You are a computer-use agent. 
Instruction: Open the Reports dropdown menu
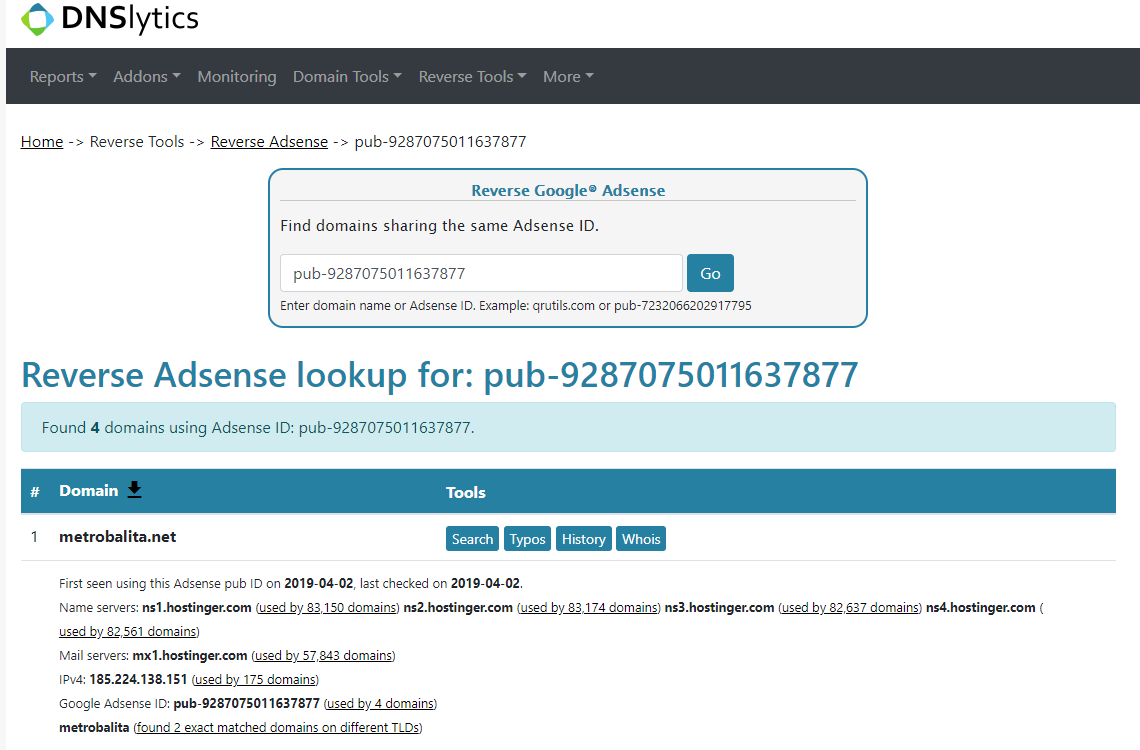coord(63,76)
